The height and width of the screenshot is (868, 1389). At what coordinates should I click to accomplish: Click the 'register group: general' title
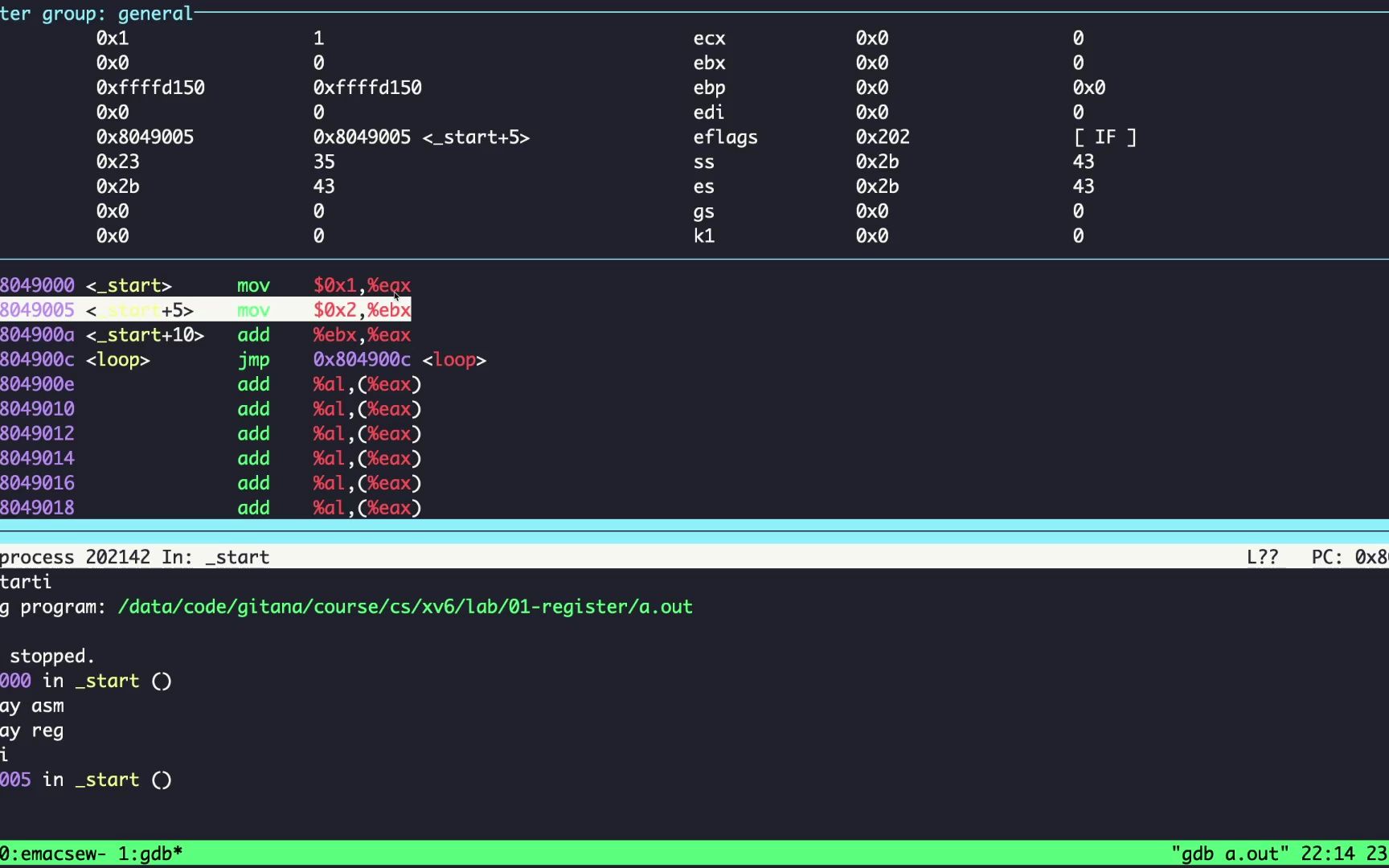click(x=96, y=14)
